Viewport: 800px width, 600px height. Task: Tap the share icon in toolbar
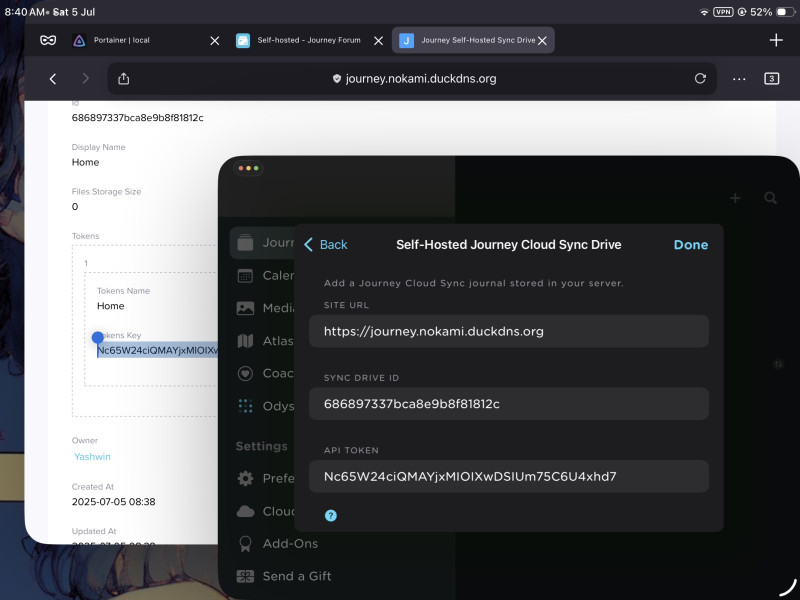124,79
